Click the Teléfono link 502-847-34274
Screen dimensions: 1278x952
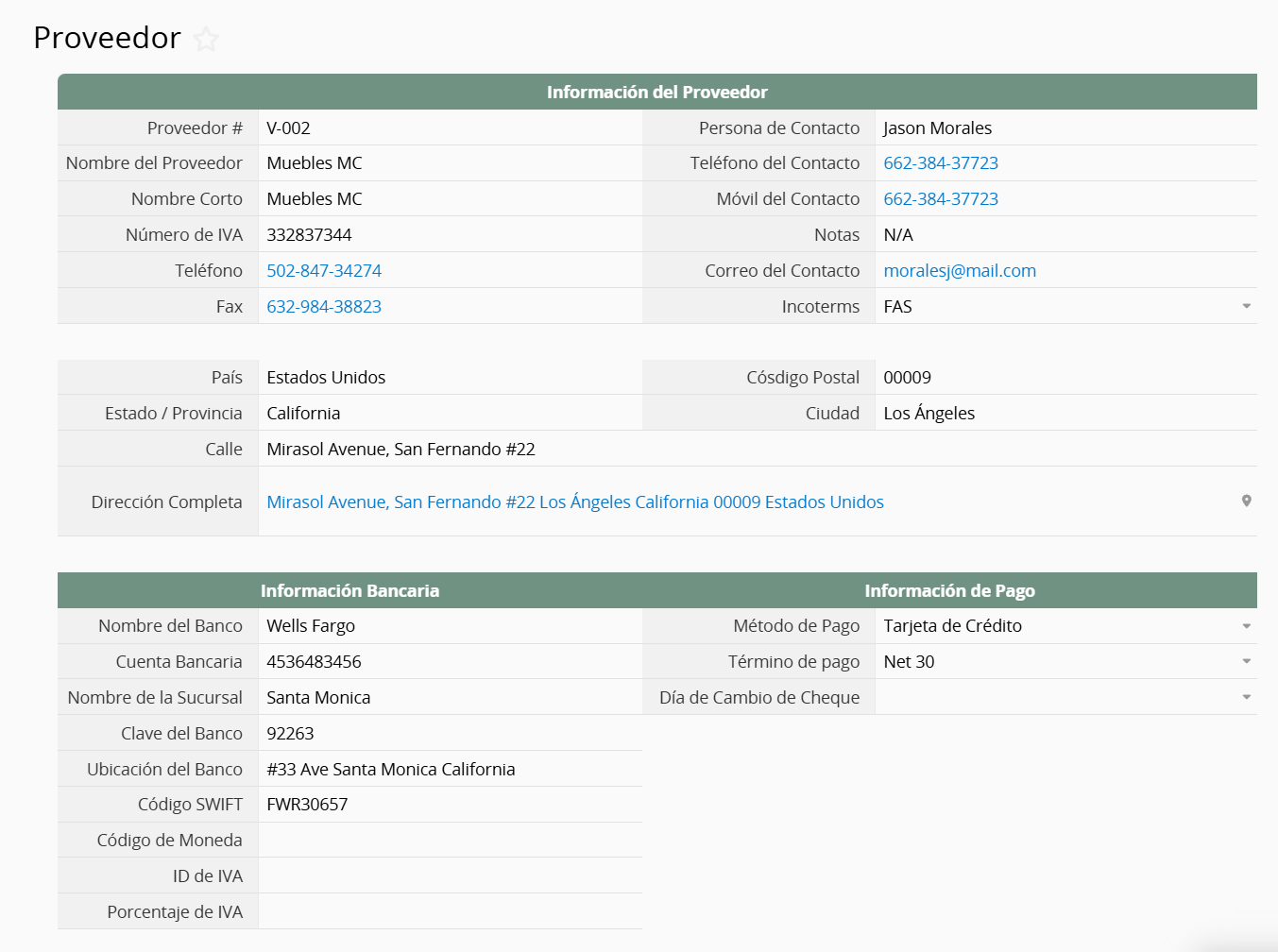point(323,271)
